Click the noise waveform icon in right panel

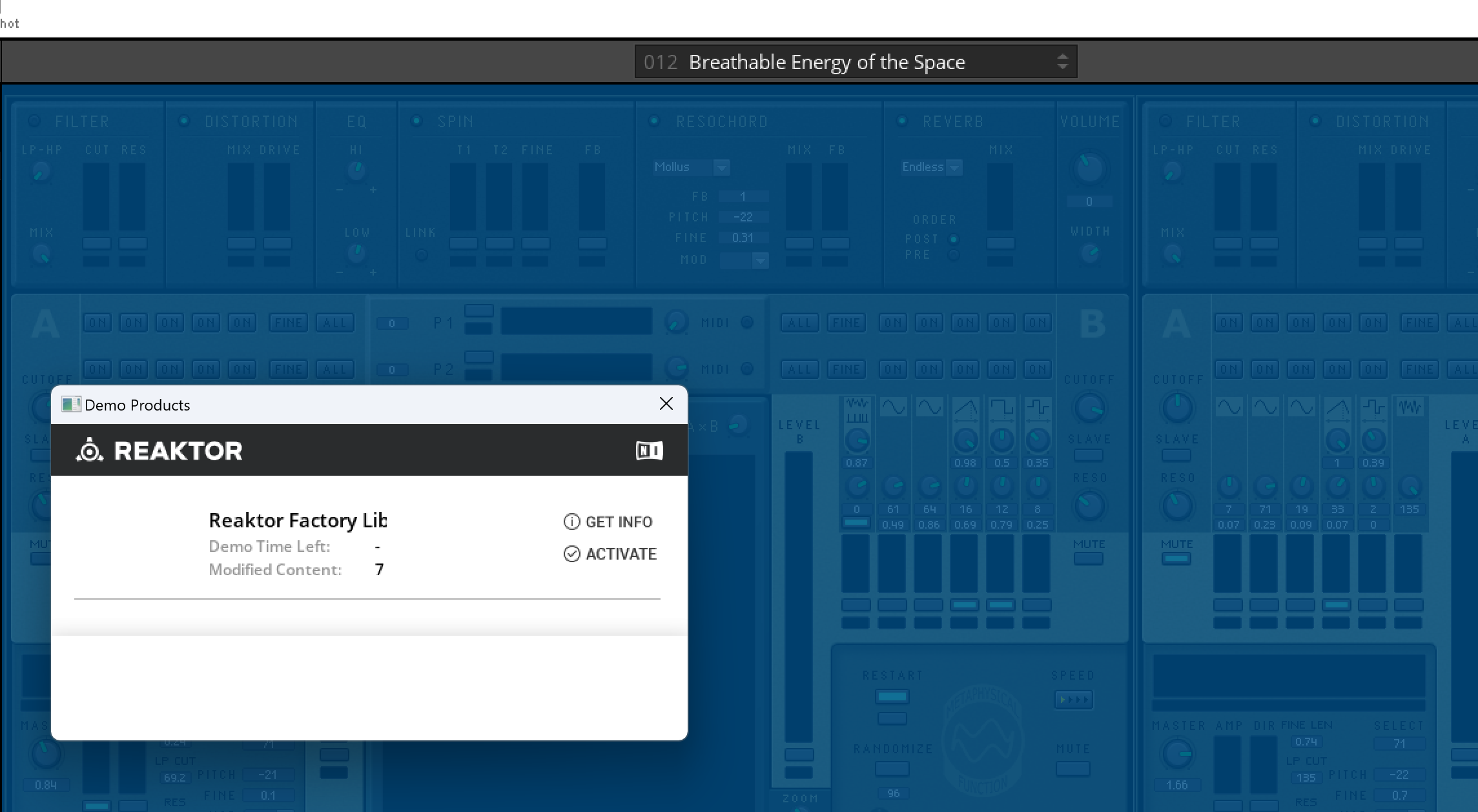[x=1410, y=407]
